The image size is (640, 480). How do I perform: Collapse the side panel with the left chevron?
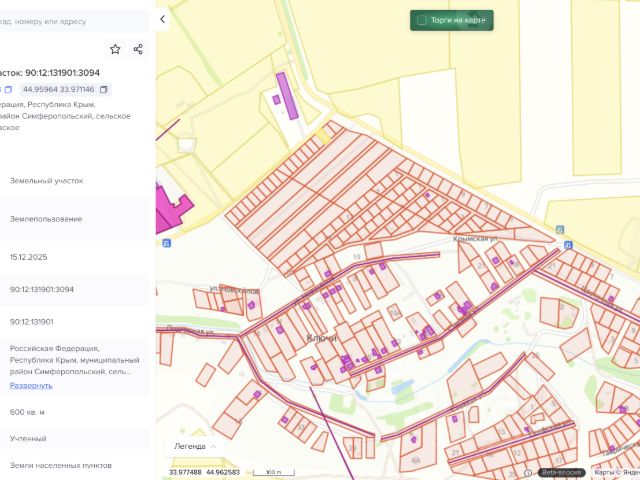tap(163, 19)
